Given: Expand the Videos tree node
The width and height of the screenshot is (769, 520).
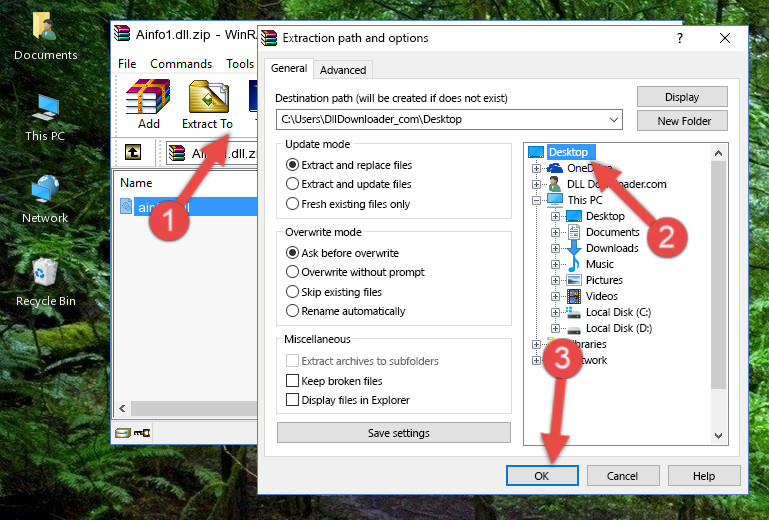Looking at the screenshot, I should click(x=555, y=296).
